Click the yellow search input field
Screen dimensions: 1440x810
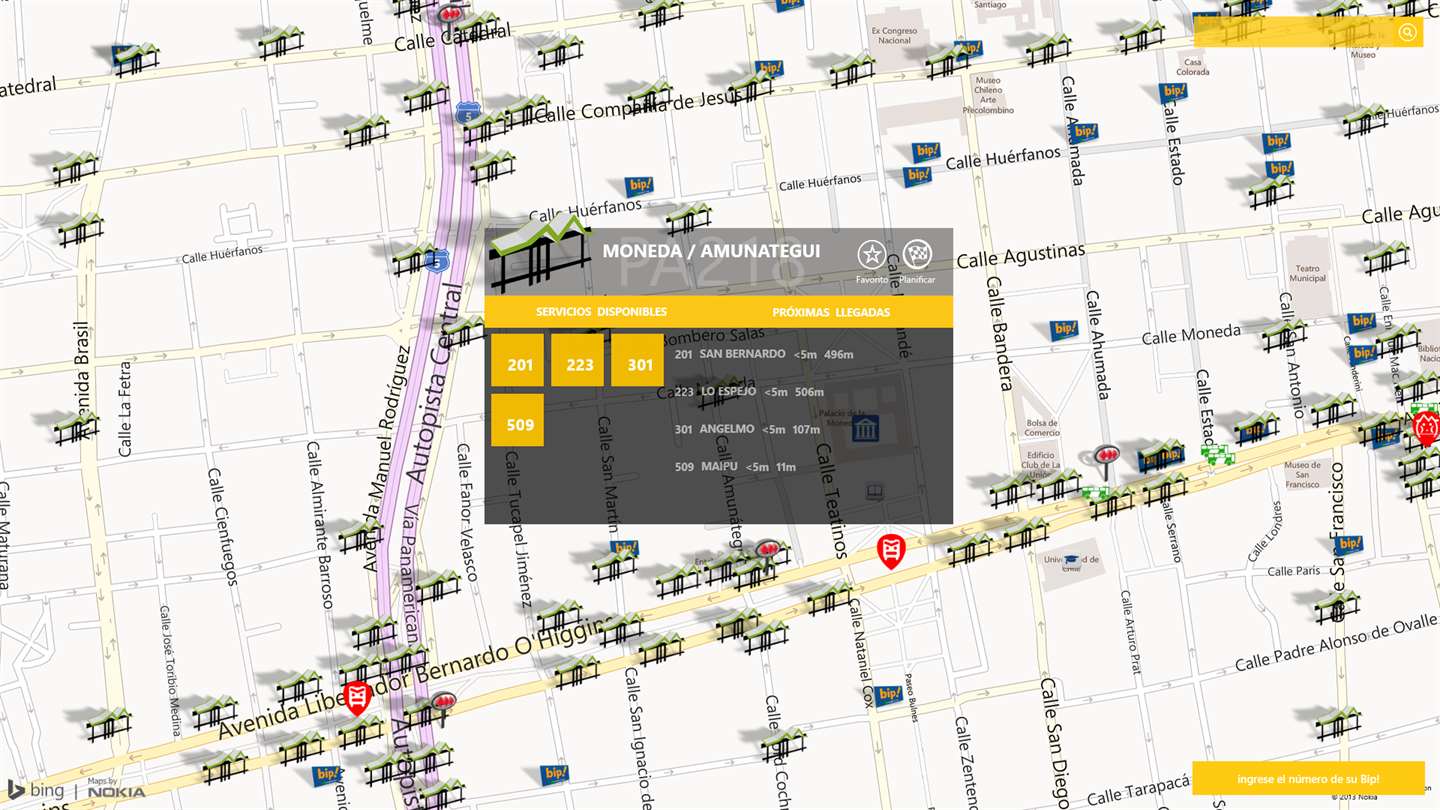pyautogui.click(x=1295, y=33)
